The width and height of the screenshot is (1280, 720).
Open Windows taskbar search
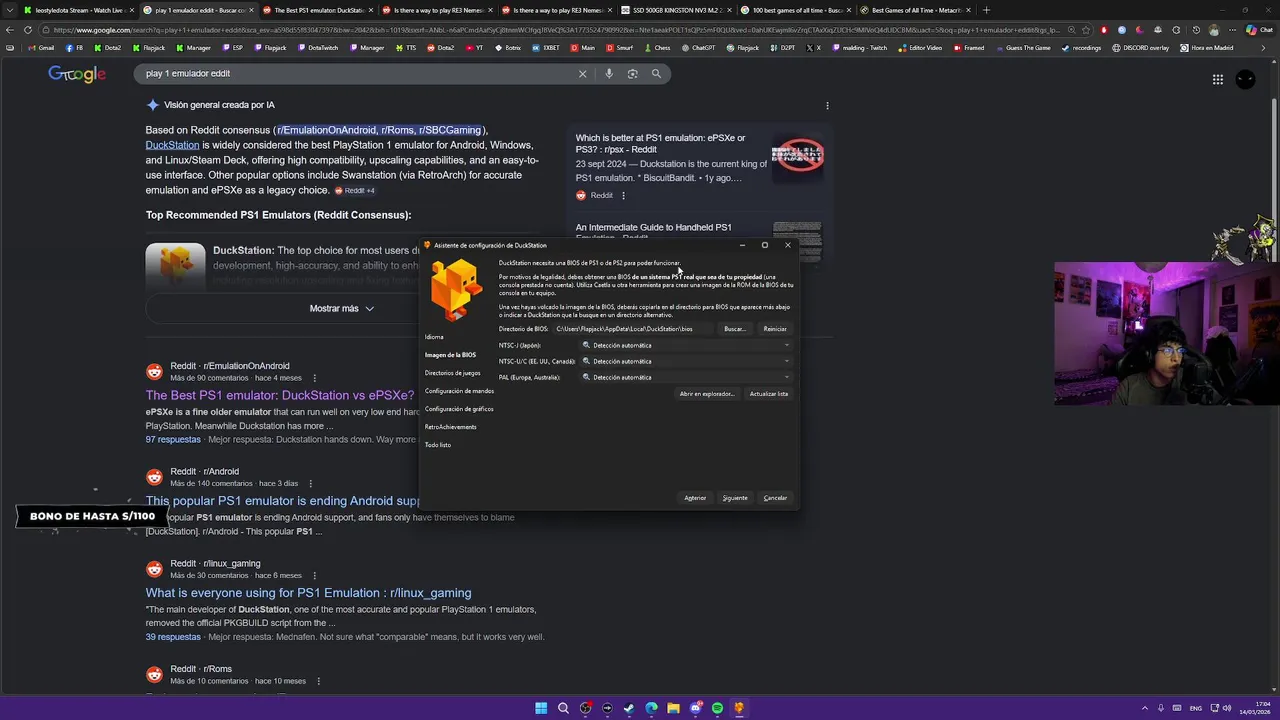point(563,708)
